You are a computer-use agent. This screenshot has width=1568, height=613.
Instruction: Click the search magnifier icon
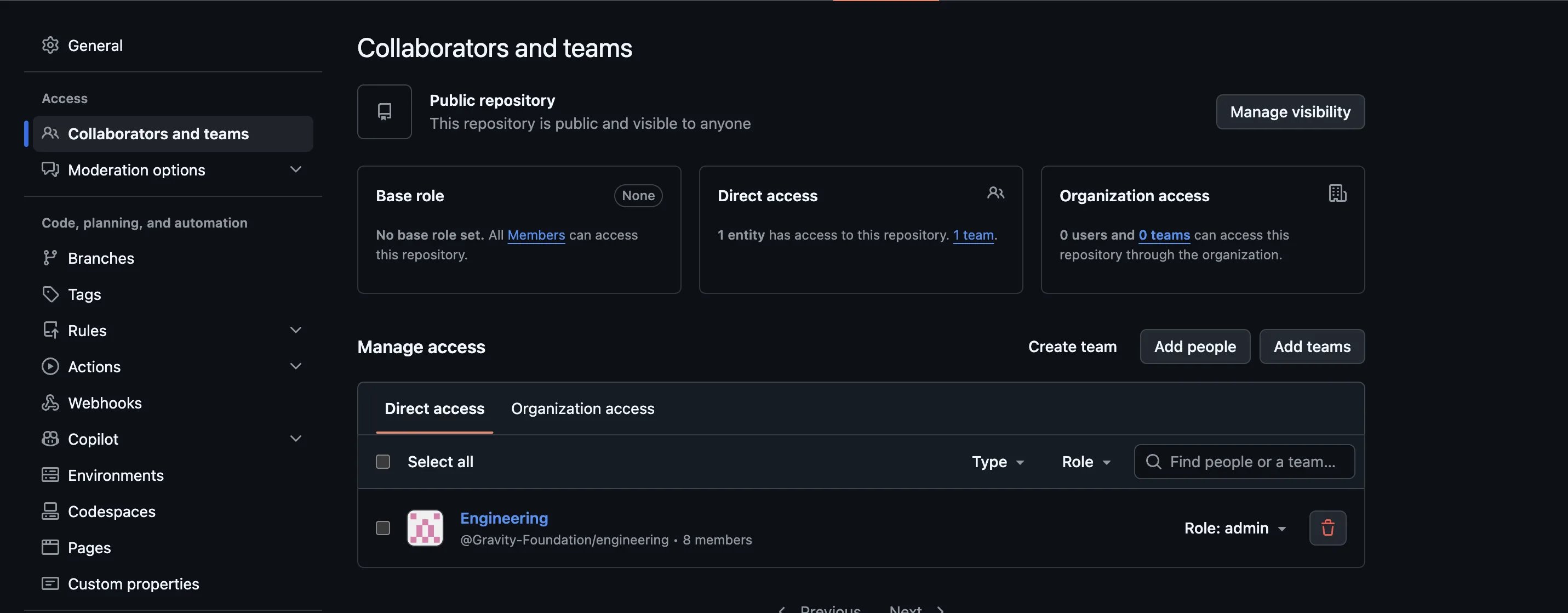tap(1153, 461)
